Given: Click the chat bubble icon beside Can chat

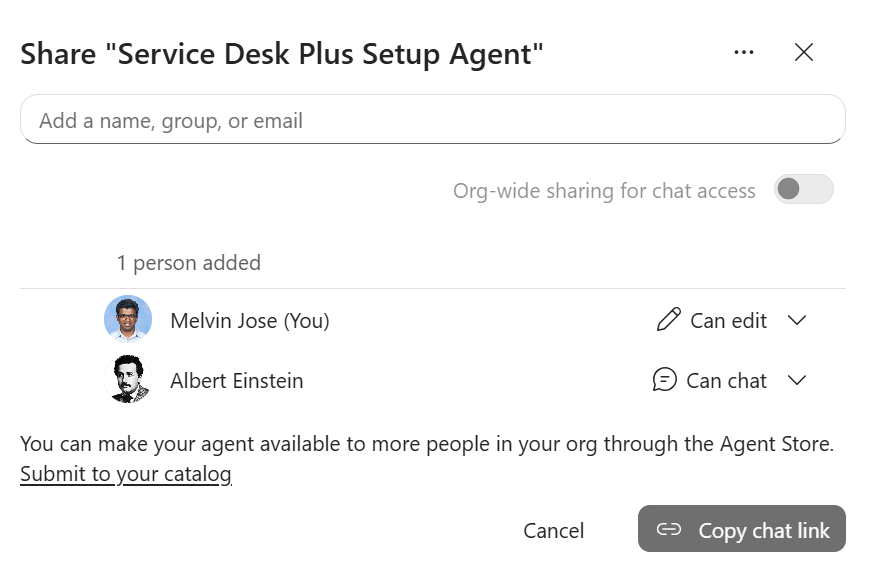Looking at the screenshot, I should click(665, 380).
